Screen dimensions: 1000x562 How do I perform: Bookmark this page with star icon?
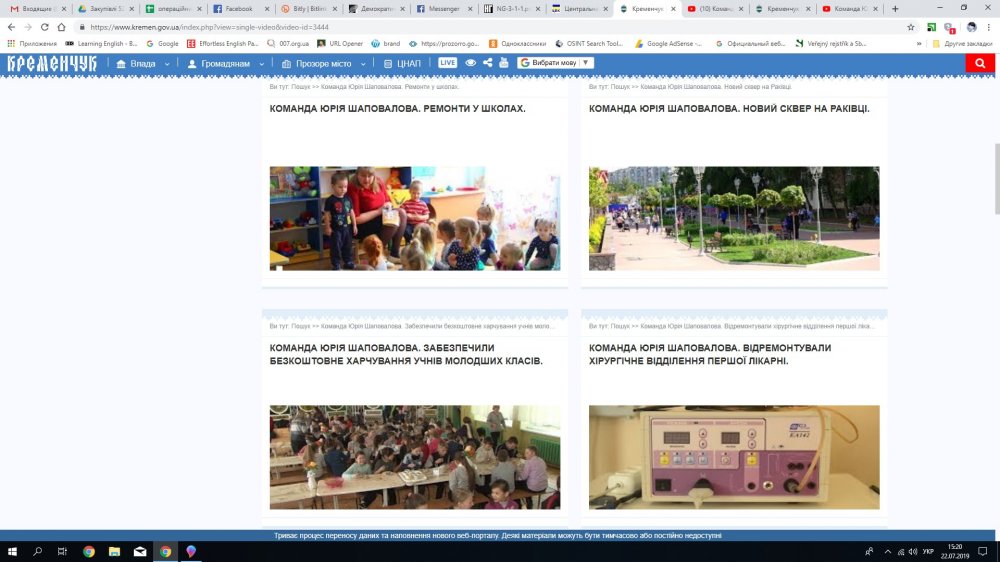pos(911,27)
